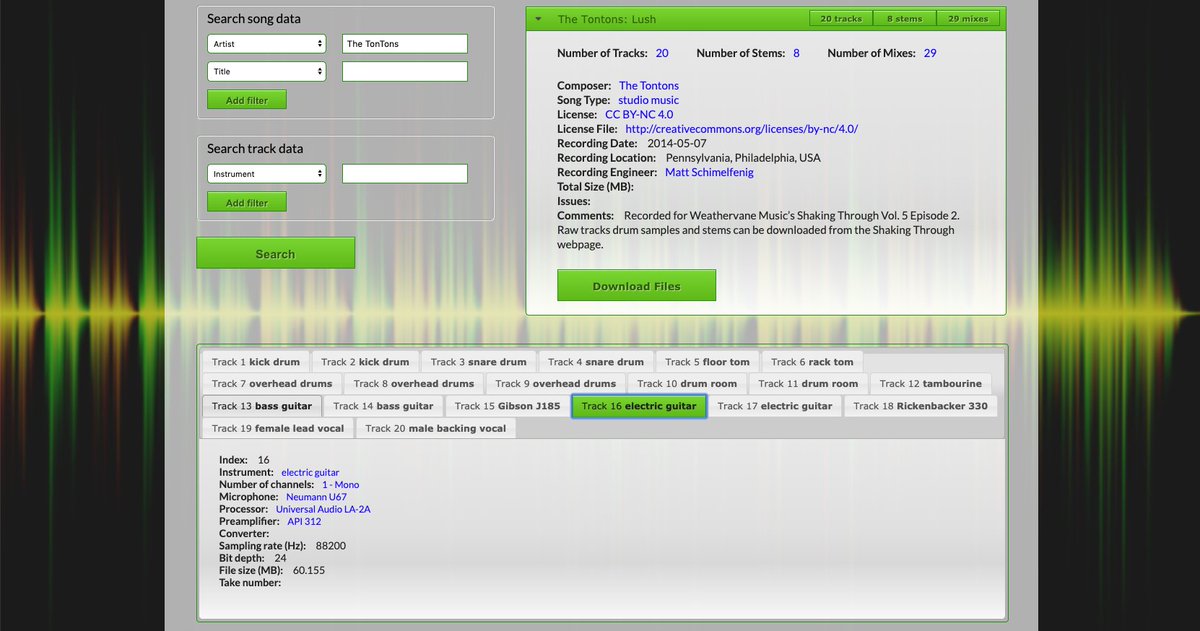Click the Universal Audio LA-2A processor link
This screenshot has width=1200, height=631.
click(323, 509)
